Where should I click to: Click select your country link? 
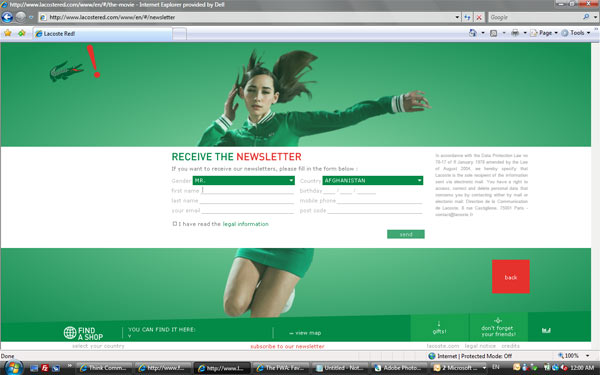point(98,346)
